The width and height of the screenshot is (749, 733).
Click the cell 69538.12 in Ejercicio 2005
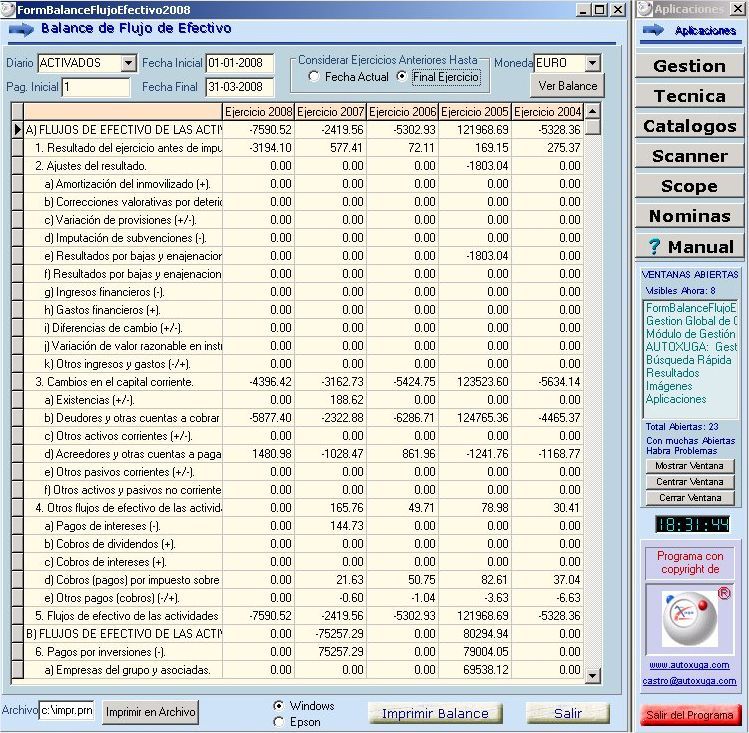(475, 669)
